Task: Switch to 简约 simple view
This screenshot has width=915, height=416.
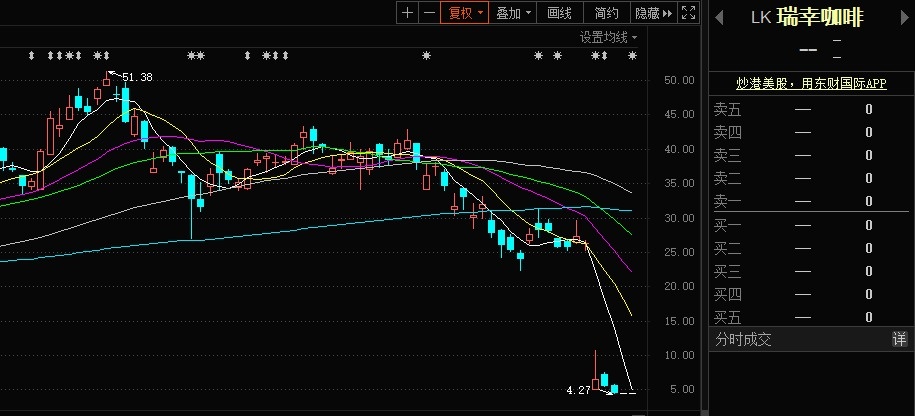Action: (x=607, y=13)
